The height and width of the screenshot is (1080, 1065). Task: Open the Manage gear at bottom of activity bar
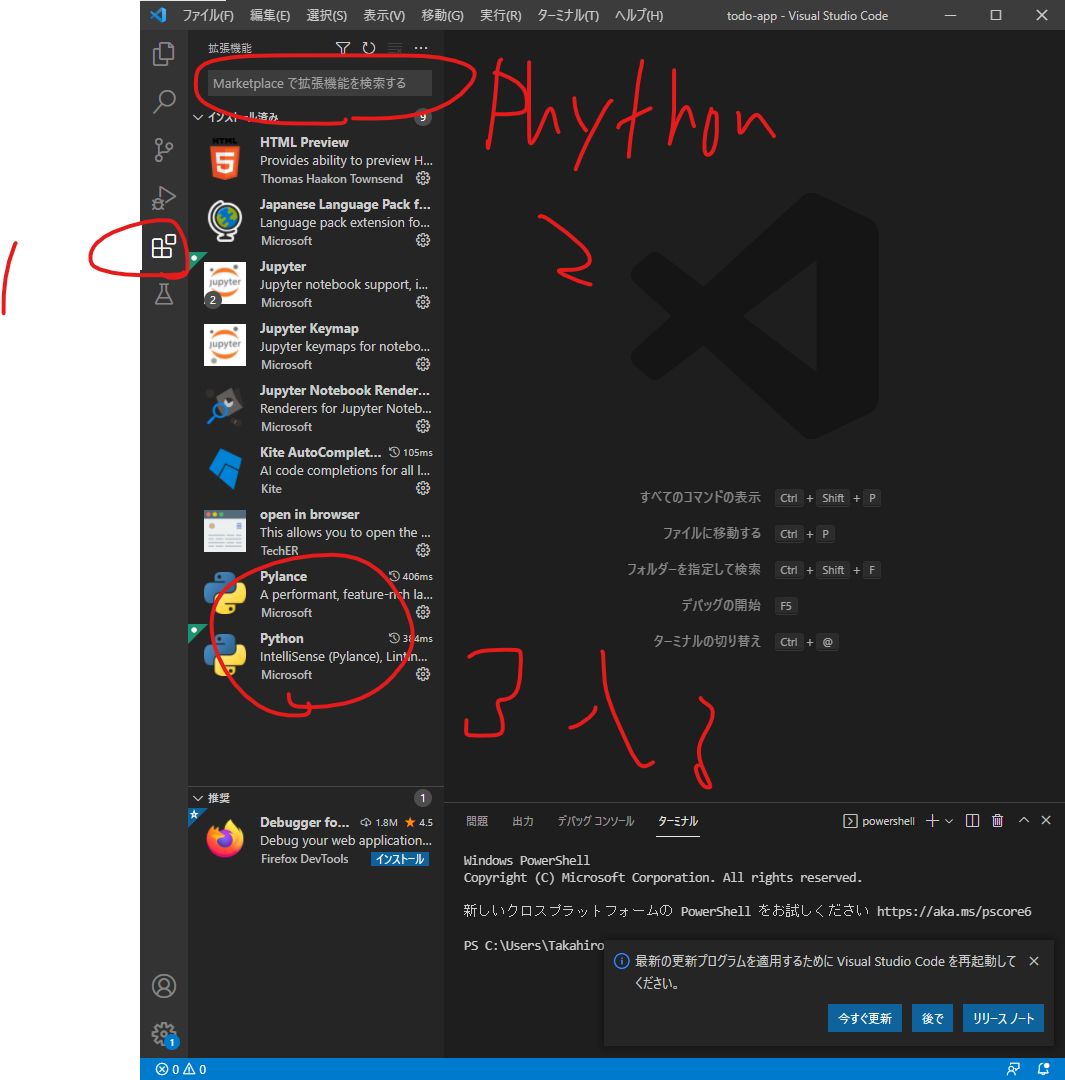[x=163, y=1034]
